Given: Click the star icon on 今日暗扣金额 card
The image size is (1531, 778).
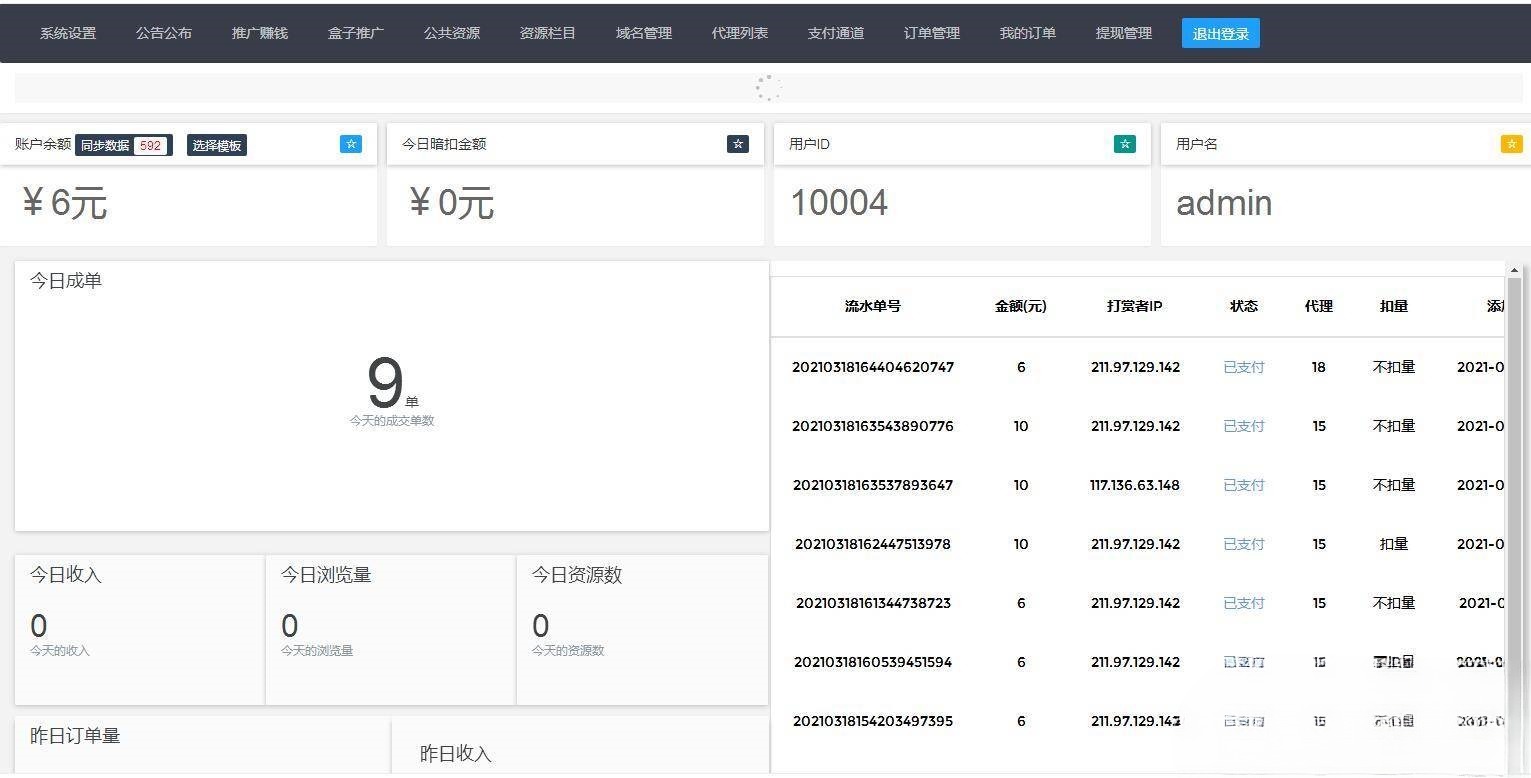Looking at the screenshot, I should pyautogui.click(x=737, y=143).
